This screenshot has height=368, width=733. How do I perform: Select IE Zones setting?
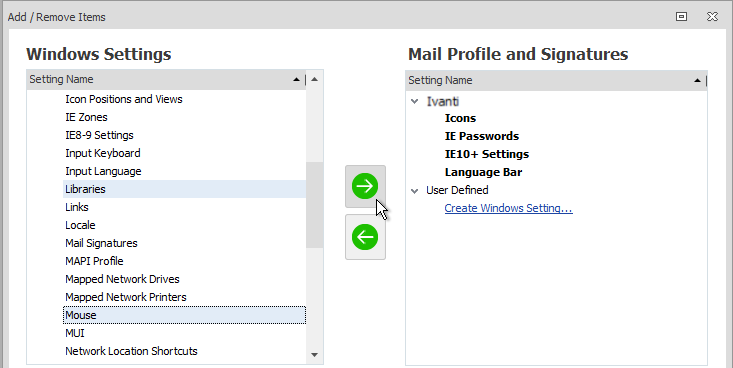86,117
